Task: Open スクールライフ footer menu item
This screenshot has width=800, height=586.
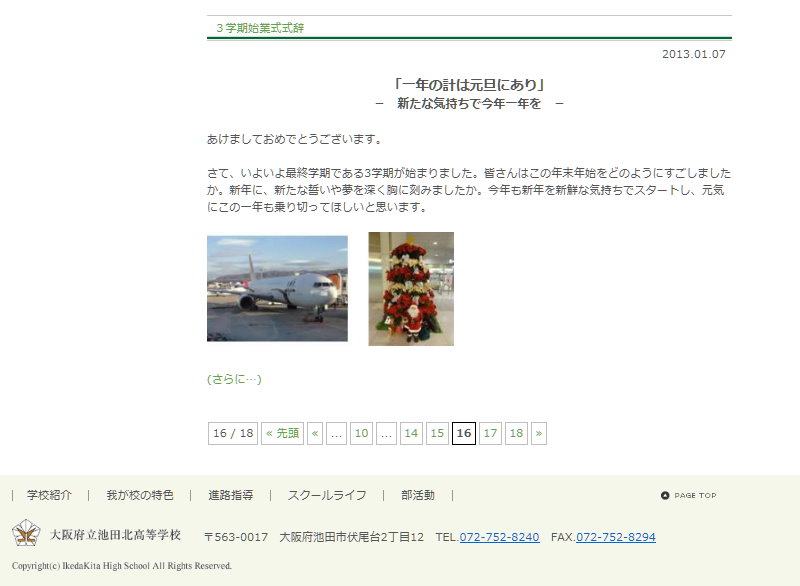Action: click(327, 495)
